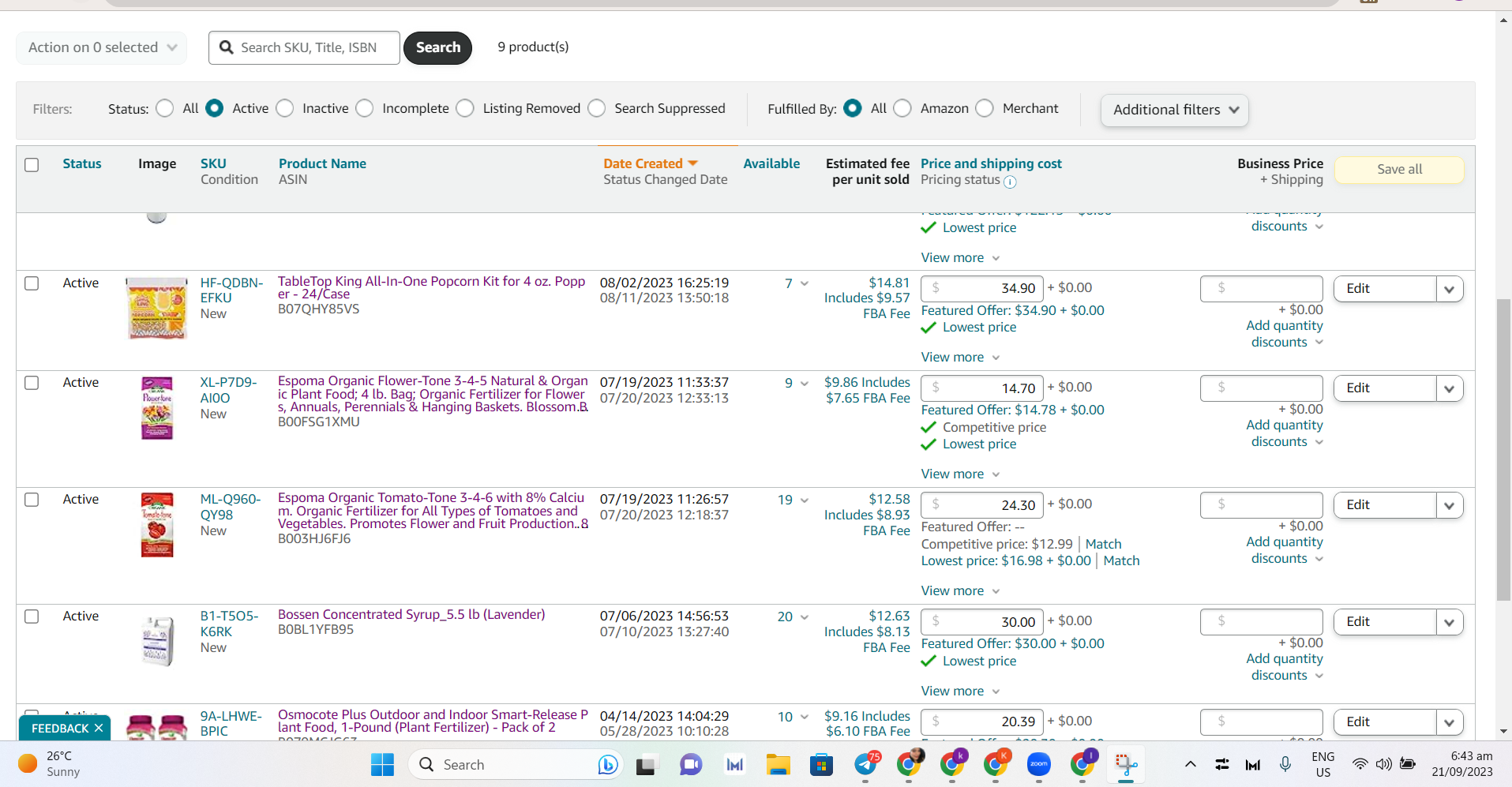Open the weather widget showing 26°C Sunny
1512x787 pixels.
[x=51, y=764]
